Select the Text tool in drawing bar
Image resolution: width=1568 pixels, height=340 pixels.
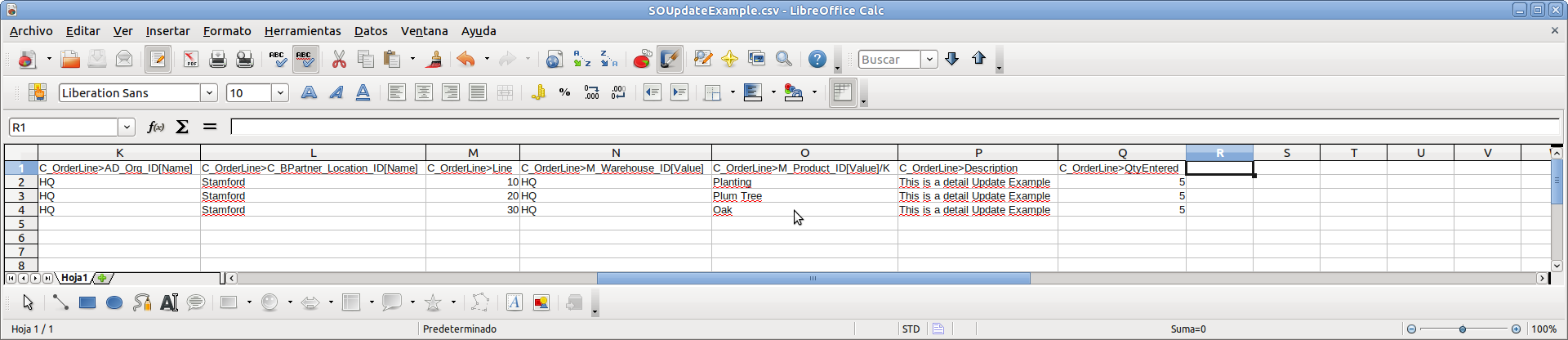click(x=169, y=302)
